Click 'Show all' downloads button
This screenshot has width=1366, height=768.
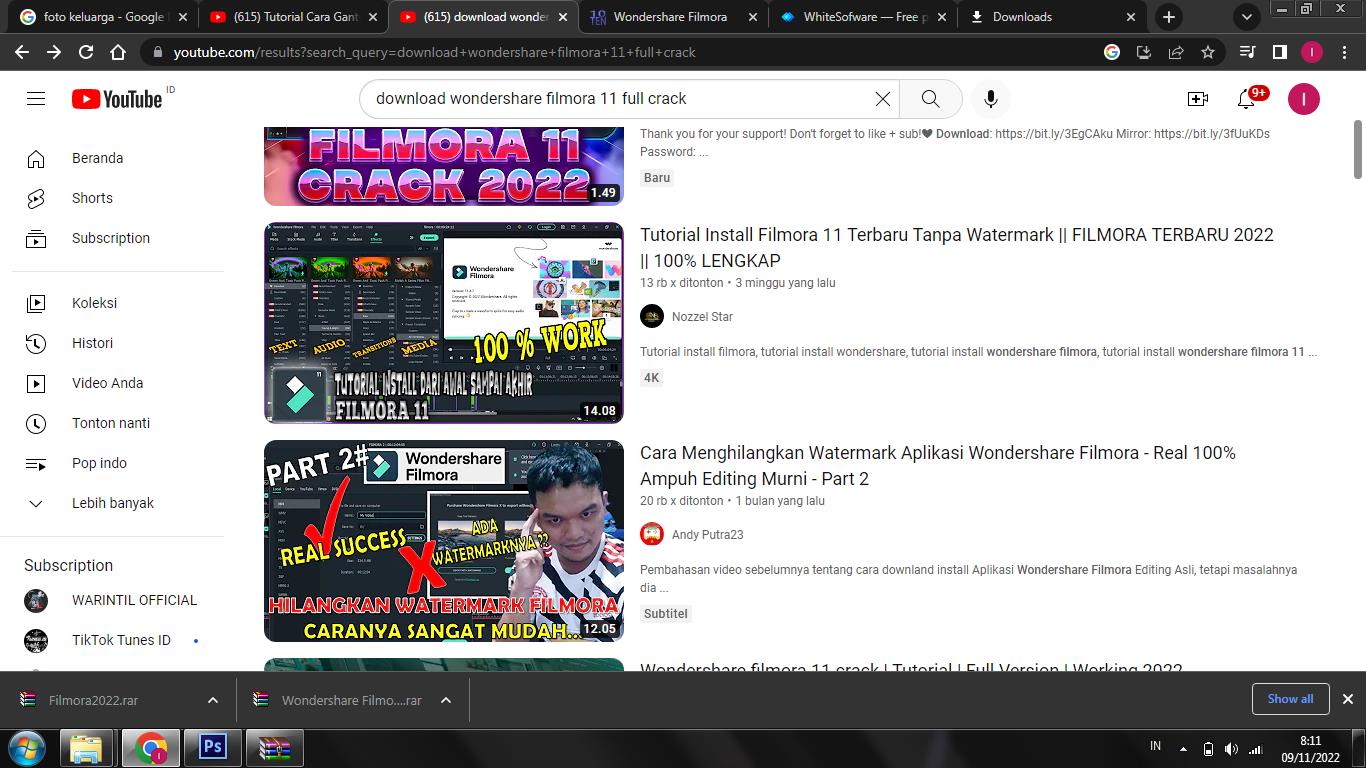1289,699
